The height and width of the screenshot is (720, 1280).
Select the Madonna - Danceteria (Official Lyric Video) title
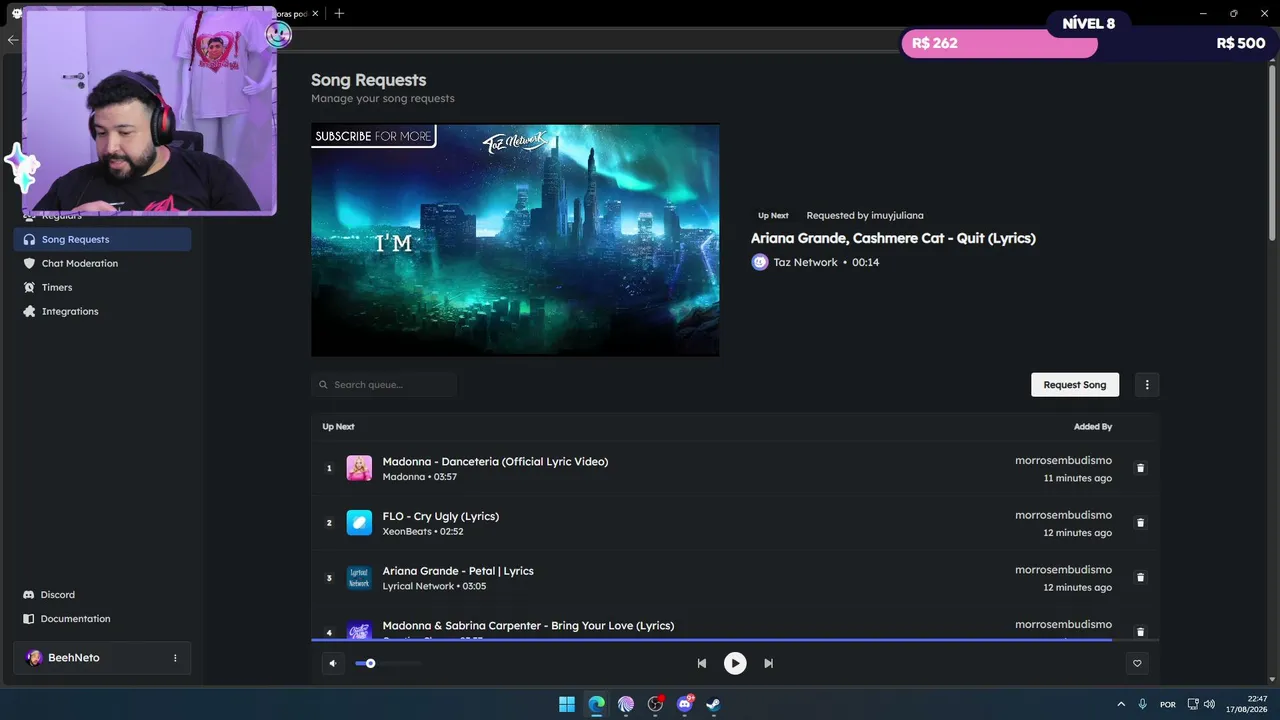pos(495,461)
